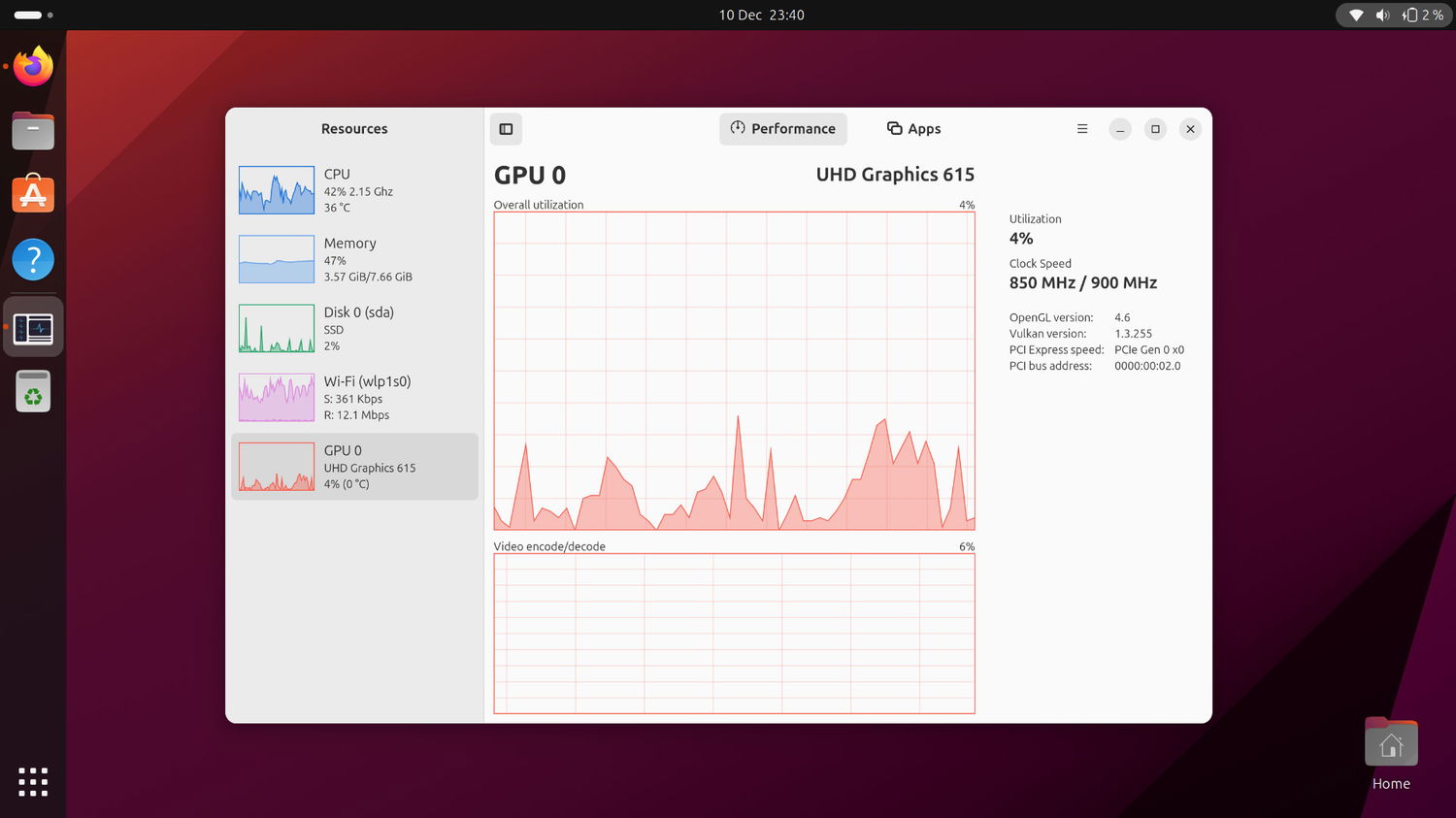Open the Show Applications grid
The image size is (1456, 818).
(x=33, y=782)
